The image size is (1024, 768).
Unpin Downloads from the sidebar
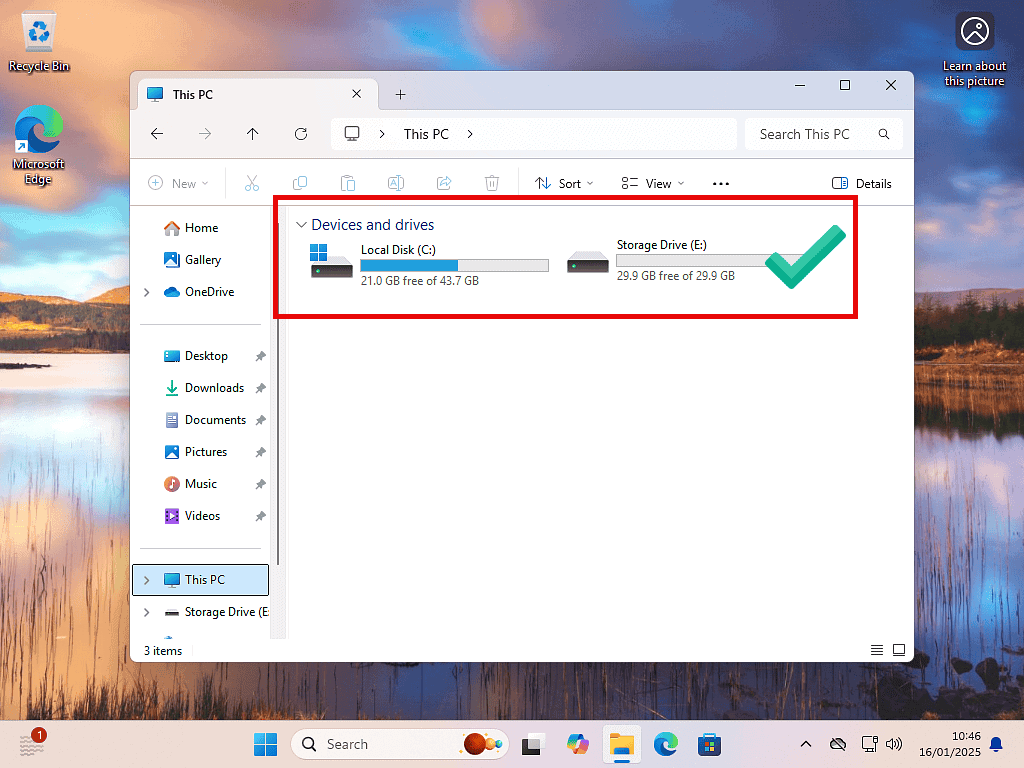(259, 388)
